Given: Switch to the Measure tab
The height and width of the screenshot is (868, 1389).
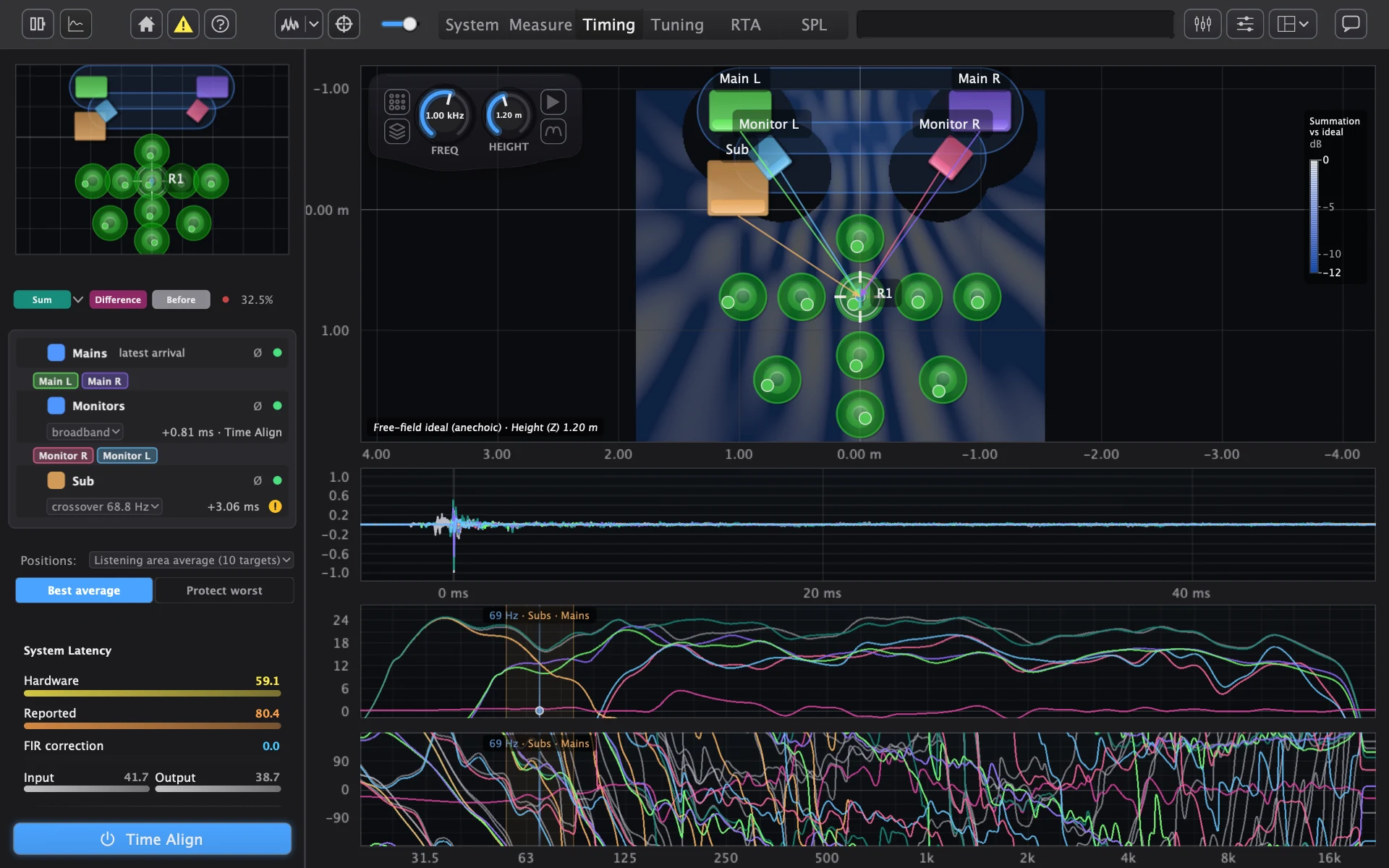Looking at the screenshot, I should point(540,25).
